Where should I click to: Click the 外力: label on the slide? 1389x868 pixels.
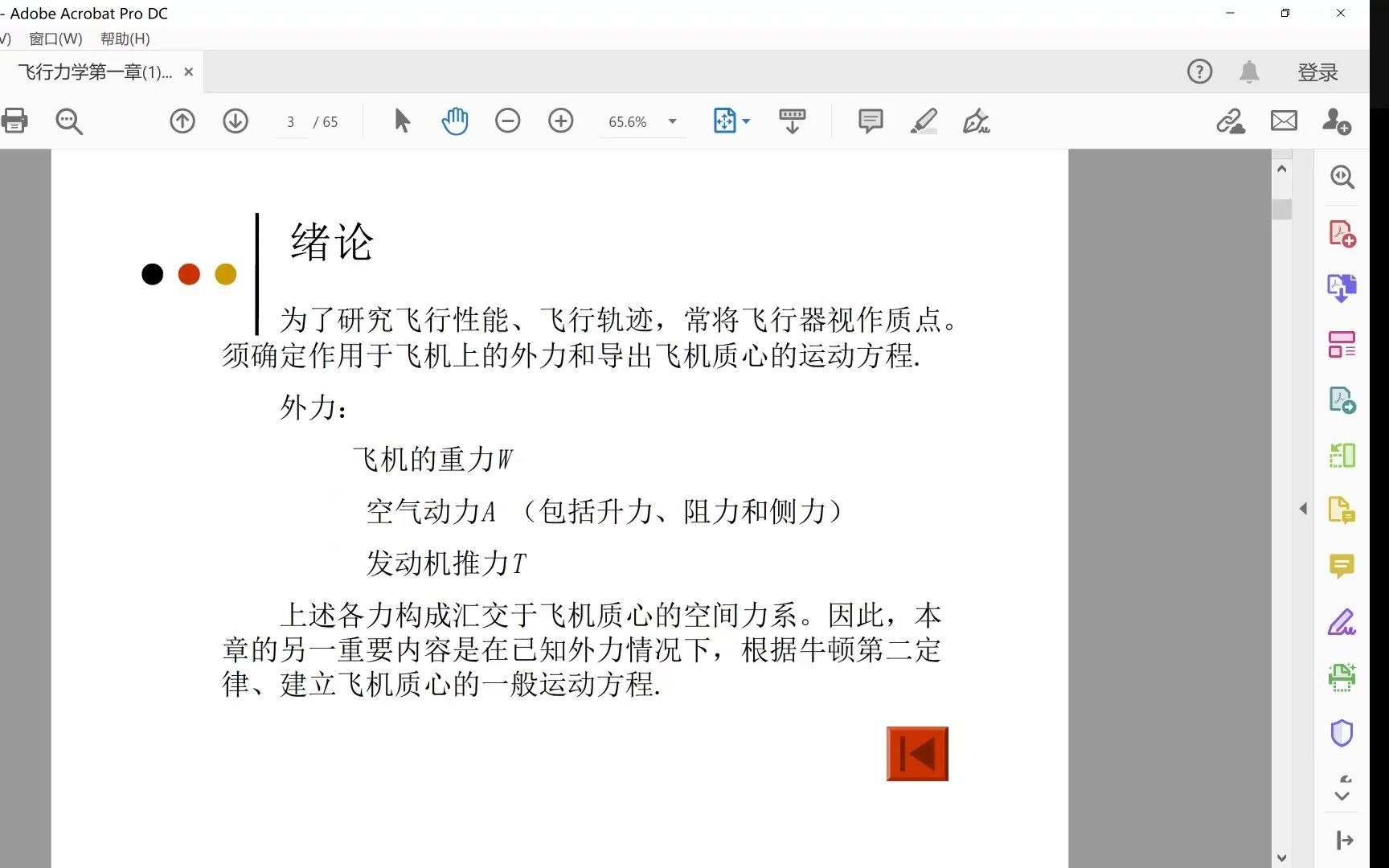(x=313, y=407)
